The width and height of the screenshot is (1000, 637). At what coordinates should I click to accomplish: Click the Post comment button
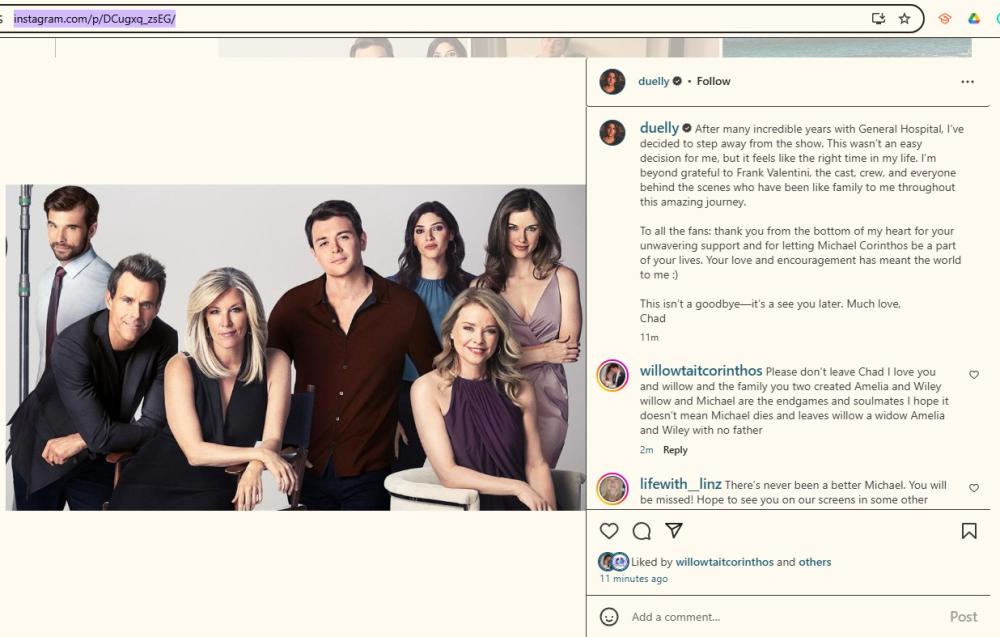(963, 617)
